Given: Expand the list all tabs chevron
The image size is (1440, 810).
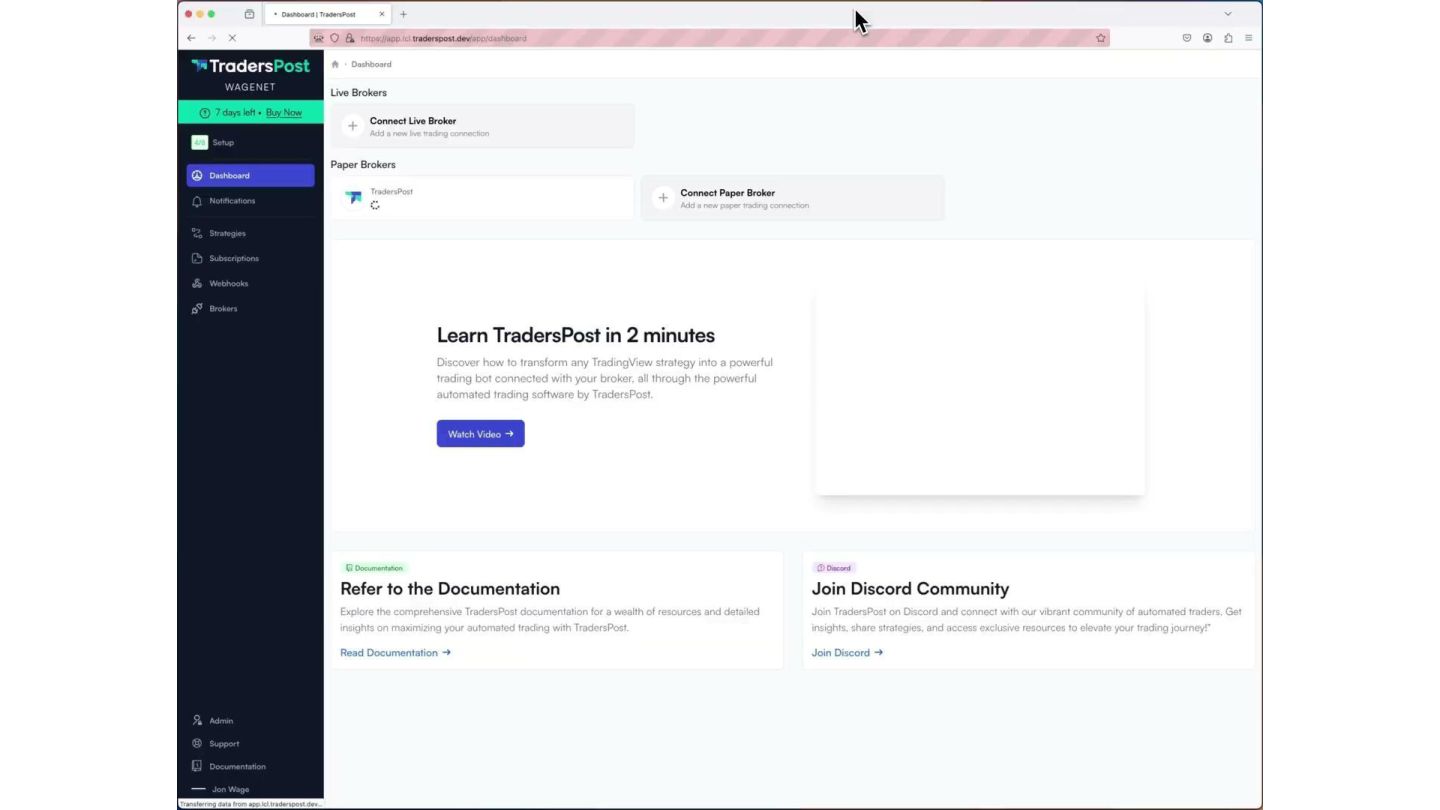Looking at the screenshot, I should point(1228,14).
